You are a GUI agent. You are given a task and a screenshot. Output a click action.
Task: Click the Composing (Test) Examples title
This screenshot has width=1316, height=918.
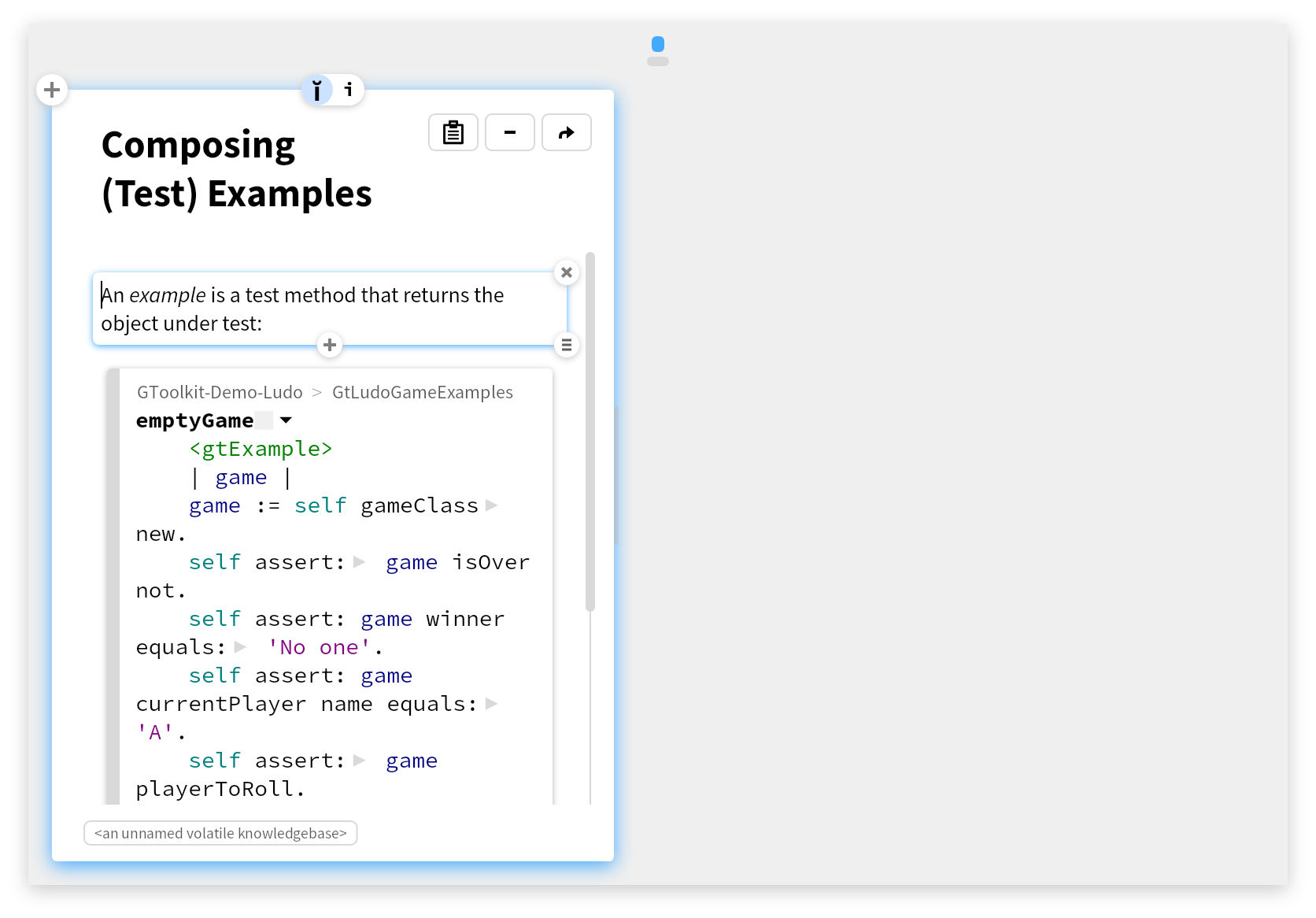[237, 169]
